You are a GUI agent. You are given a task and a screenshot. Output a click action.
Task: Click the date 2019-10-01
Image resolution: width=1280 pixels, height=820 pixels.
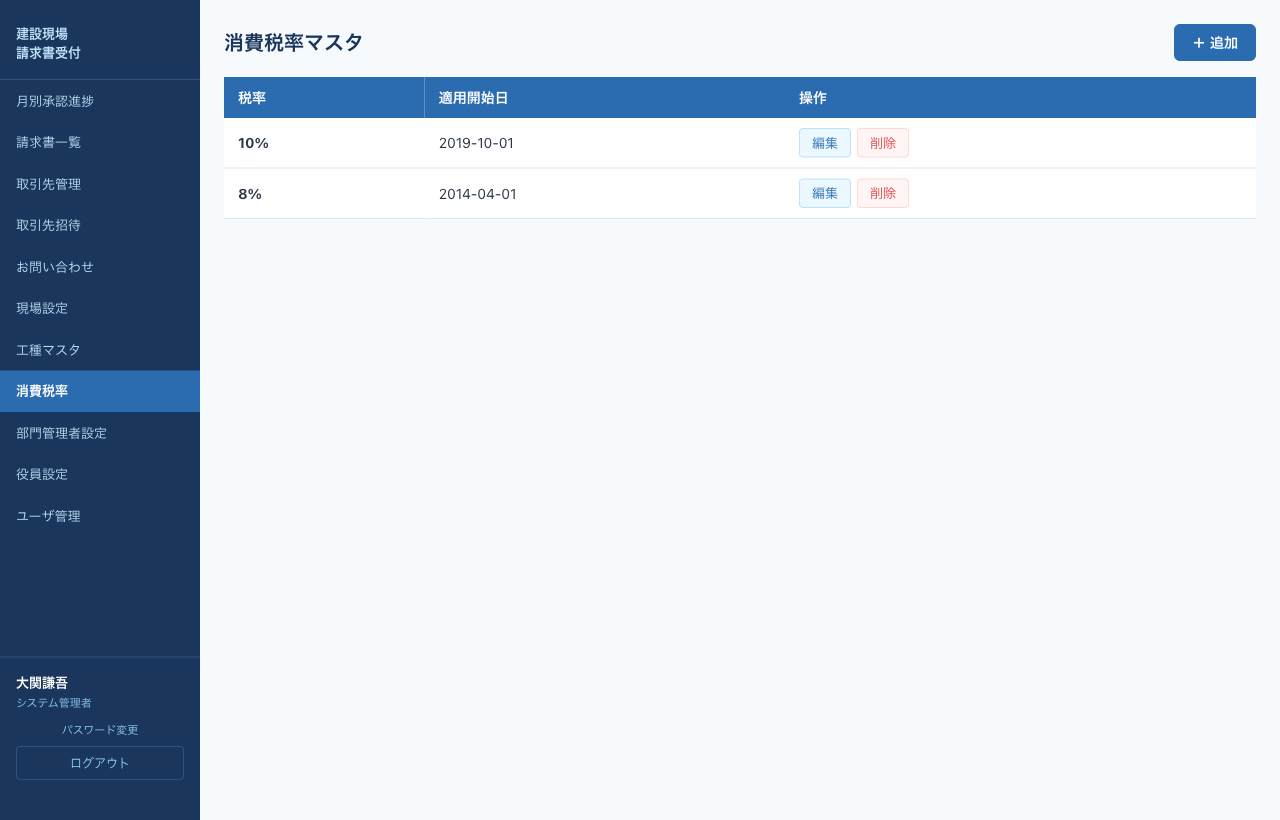coord(476,143)
